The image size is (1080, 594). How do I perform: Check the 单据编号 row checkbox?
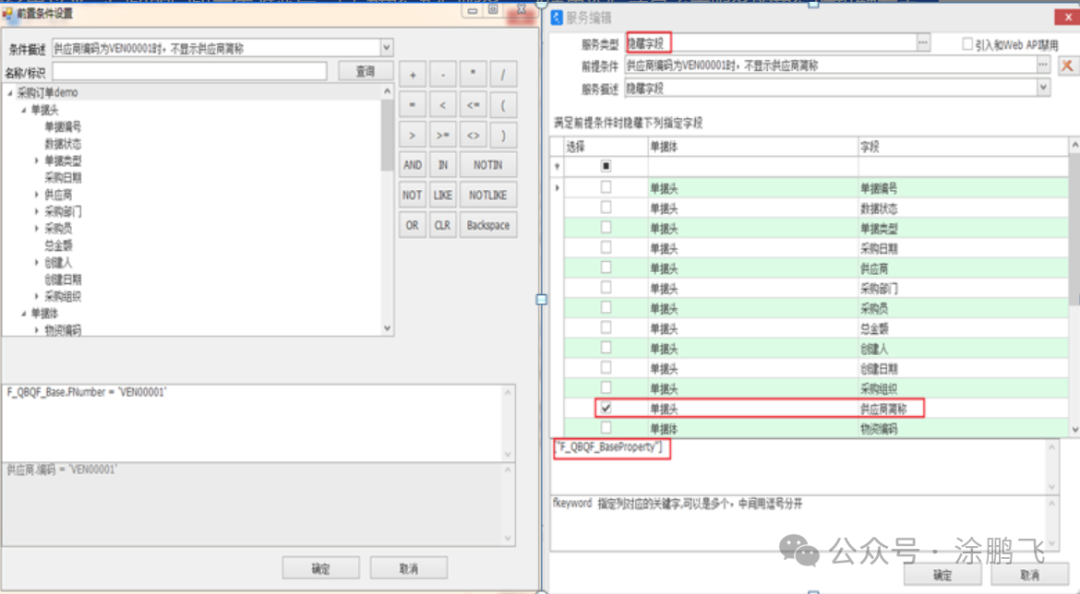tap(605, 188)
